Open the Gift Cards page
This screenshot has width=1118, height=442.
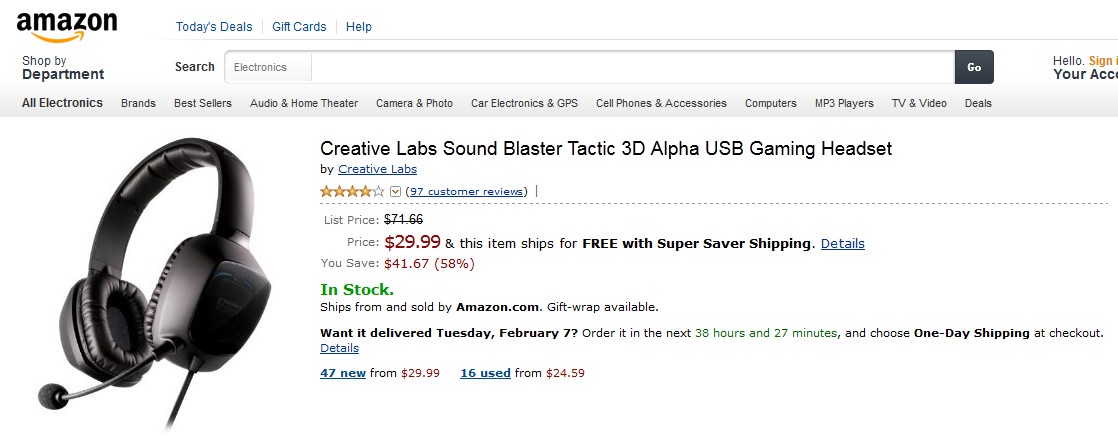299,26
